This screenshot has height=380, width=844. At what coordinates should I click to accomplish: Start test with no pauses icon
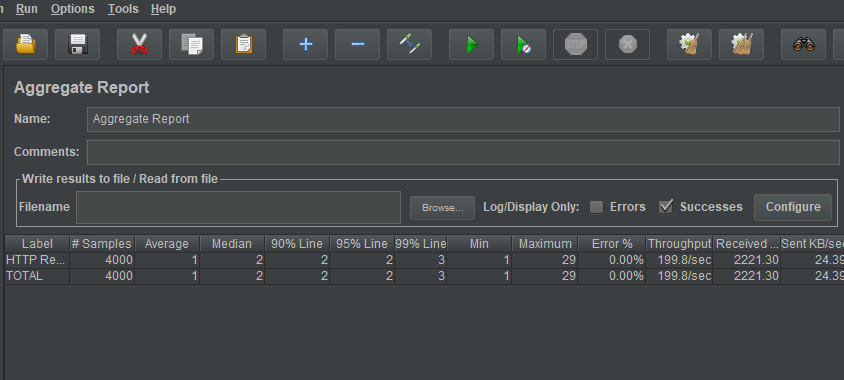pos(523,44)
